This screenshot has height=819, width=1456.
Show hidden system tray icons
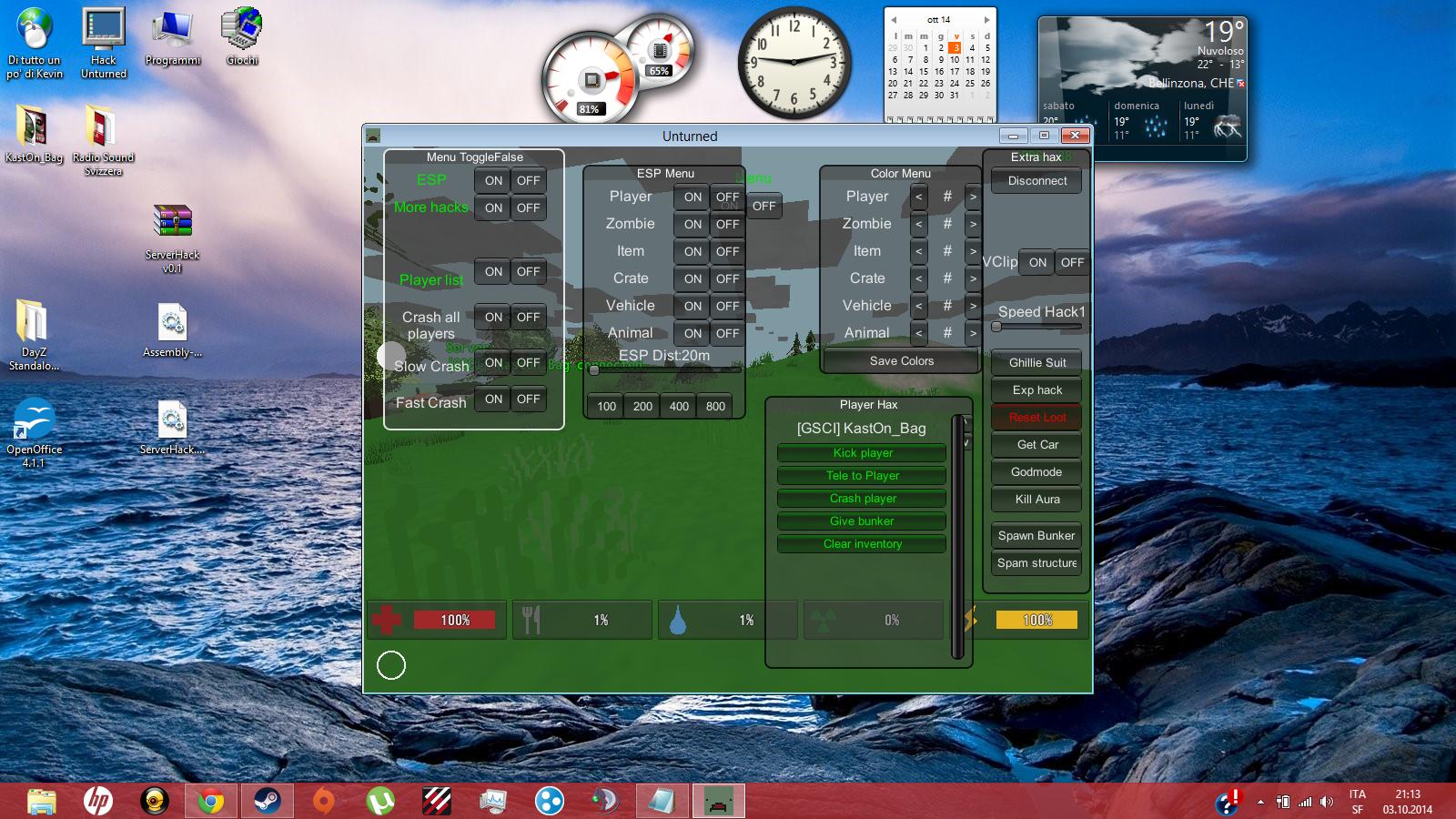click(1260, 802)
